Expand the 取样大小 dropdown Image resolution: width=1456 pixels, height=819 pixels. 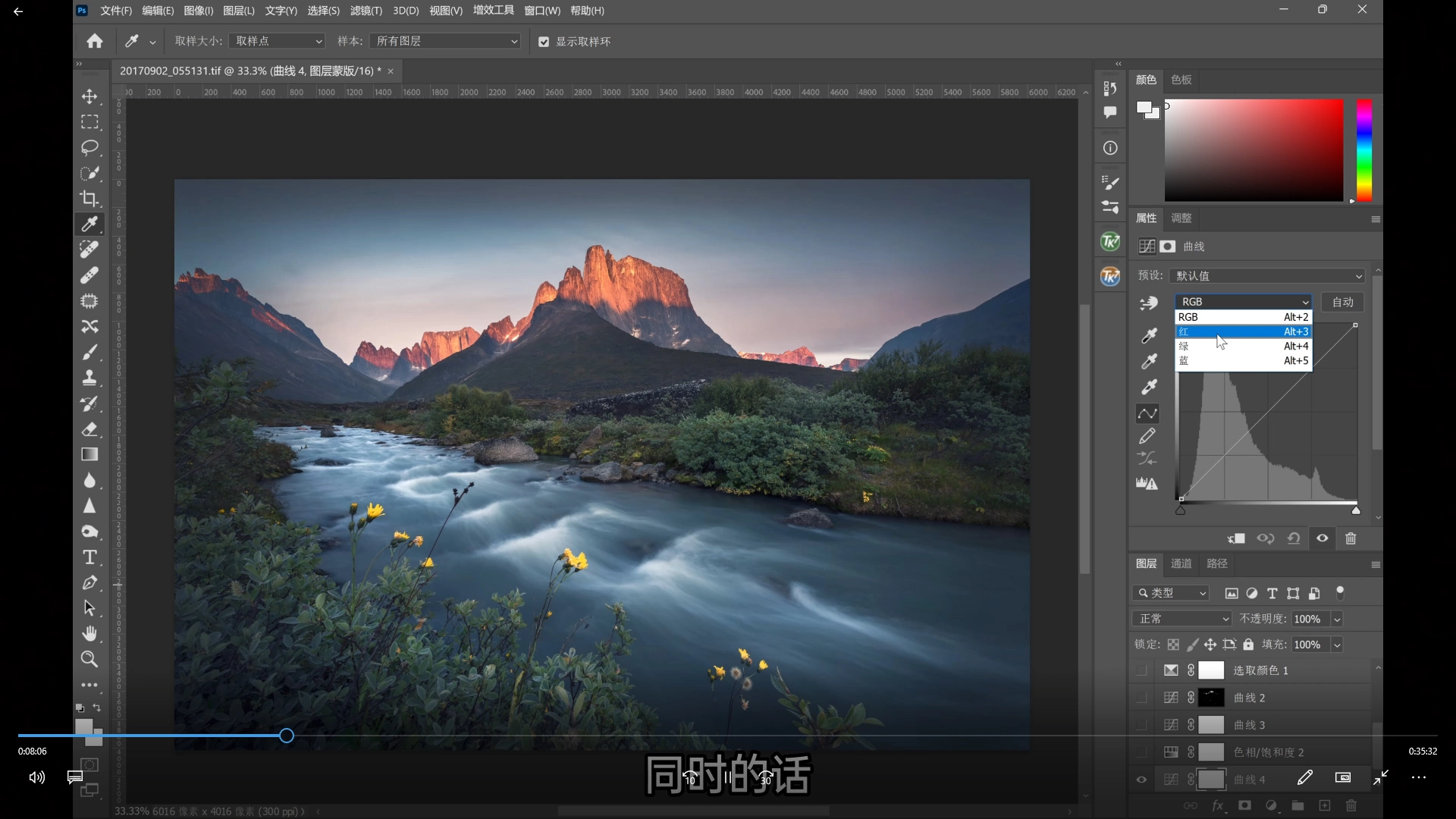coord(278,41)
